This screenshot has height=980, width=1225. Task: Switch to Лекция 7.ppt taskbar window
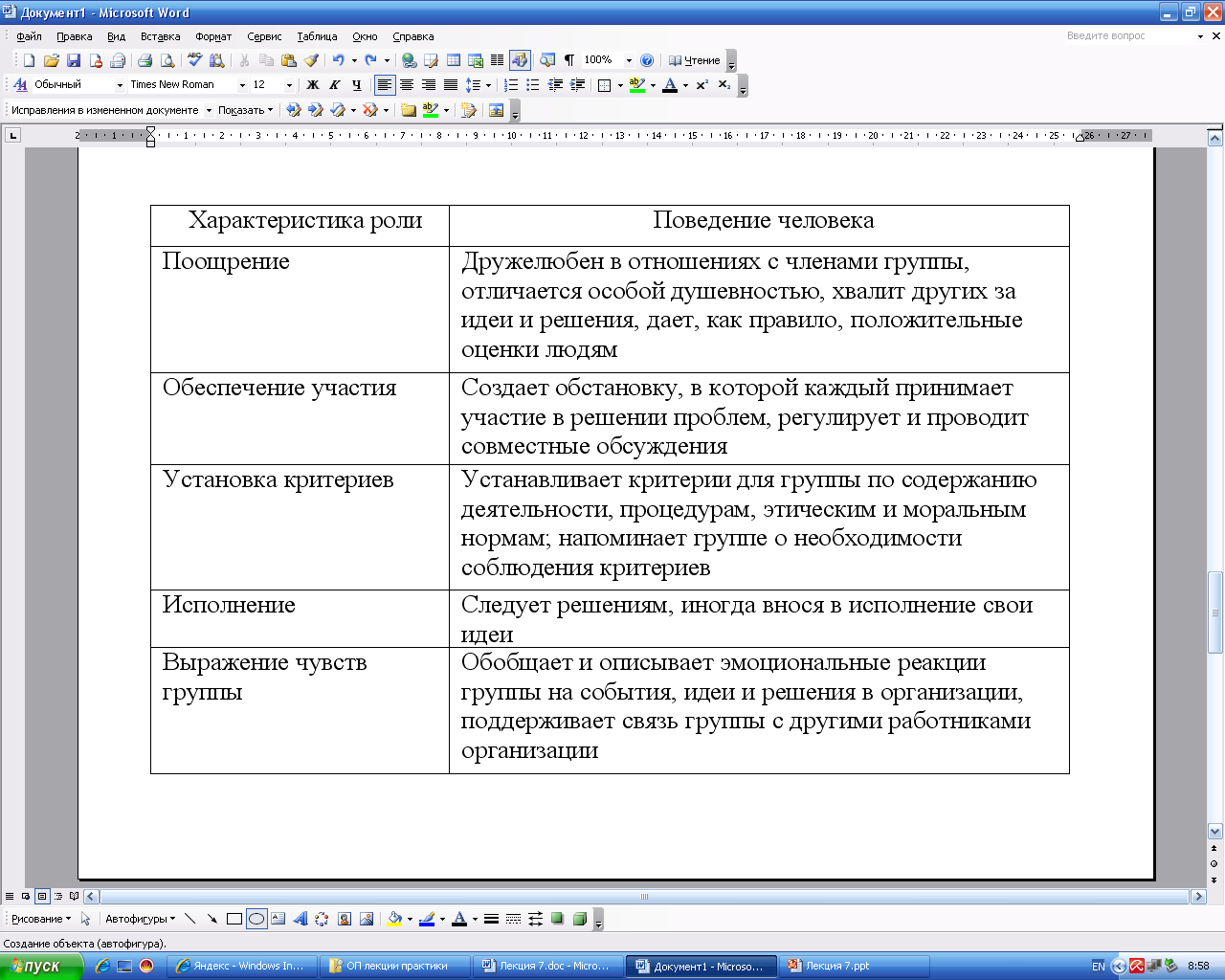pos(855,966)
